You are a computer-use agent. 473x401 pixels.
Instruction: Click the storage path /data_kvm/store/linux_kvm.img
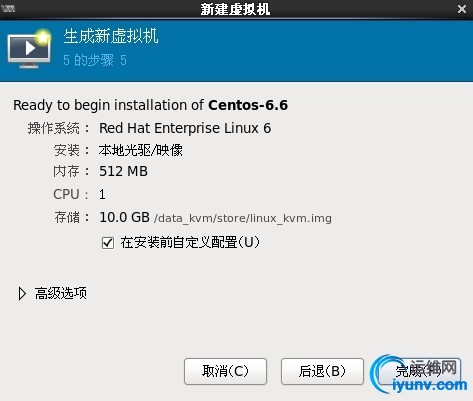(x=243, y=218)
